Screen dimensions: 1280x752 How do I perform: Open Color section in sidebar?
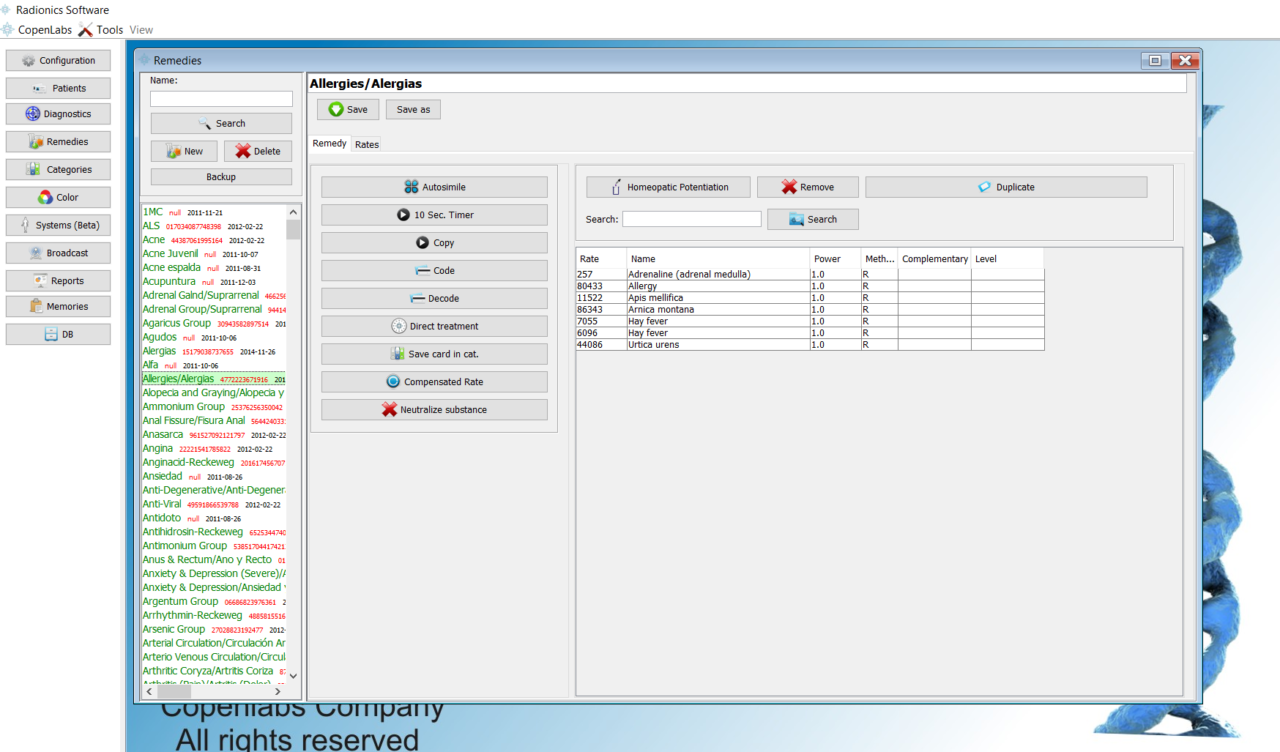(58, 197)
